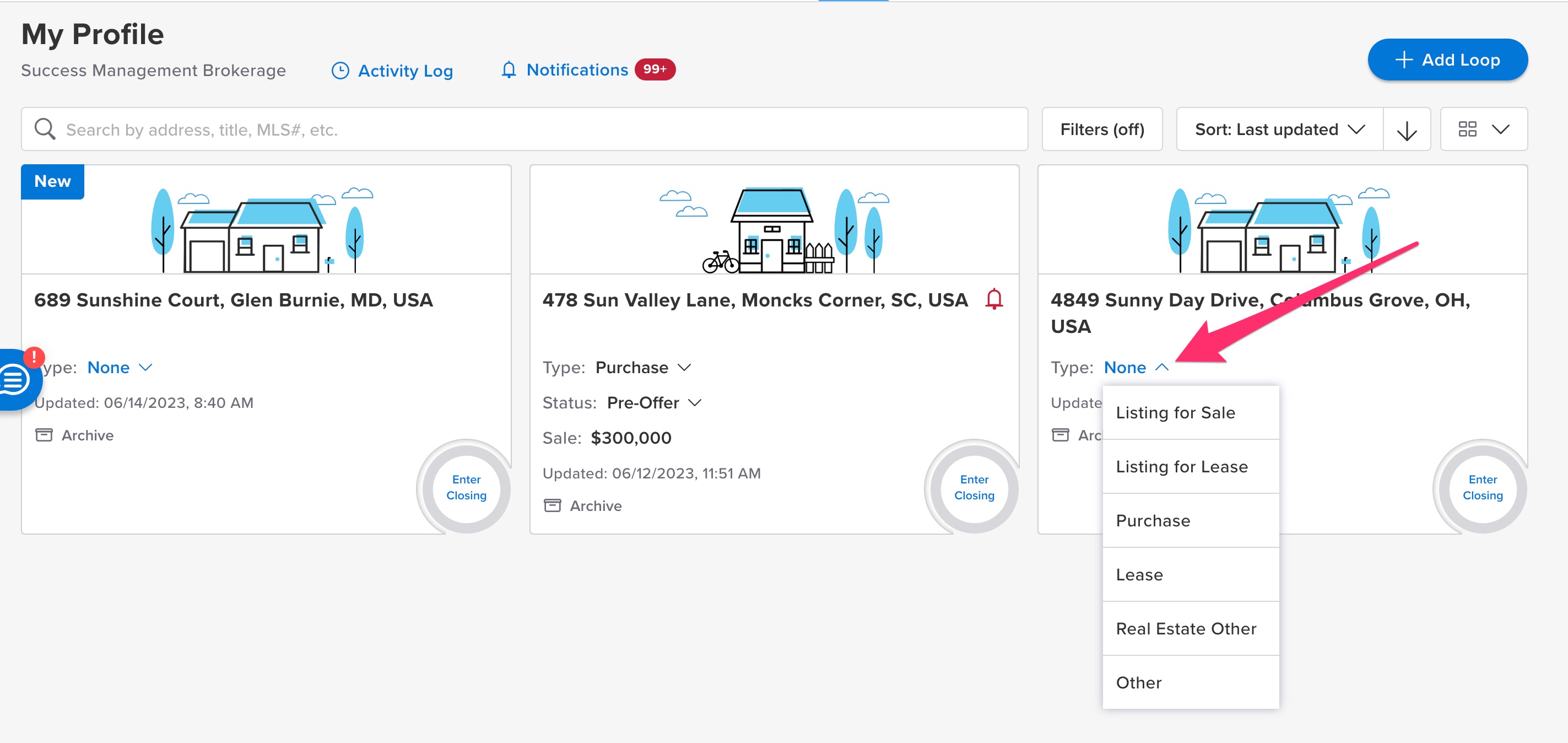Click the search by address input field
The image size is (1568, 743).
pos(523,130)
